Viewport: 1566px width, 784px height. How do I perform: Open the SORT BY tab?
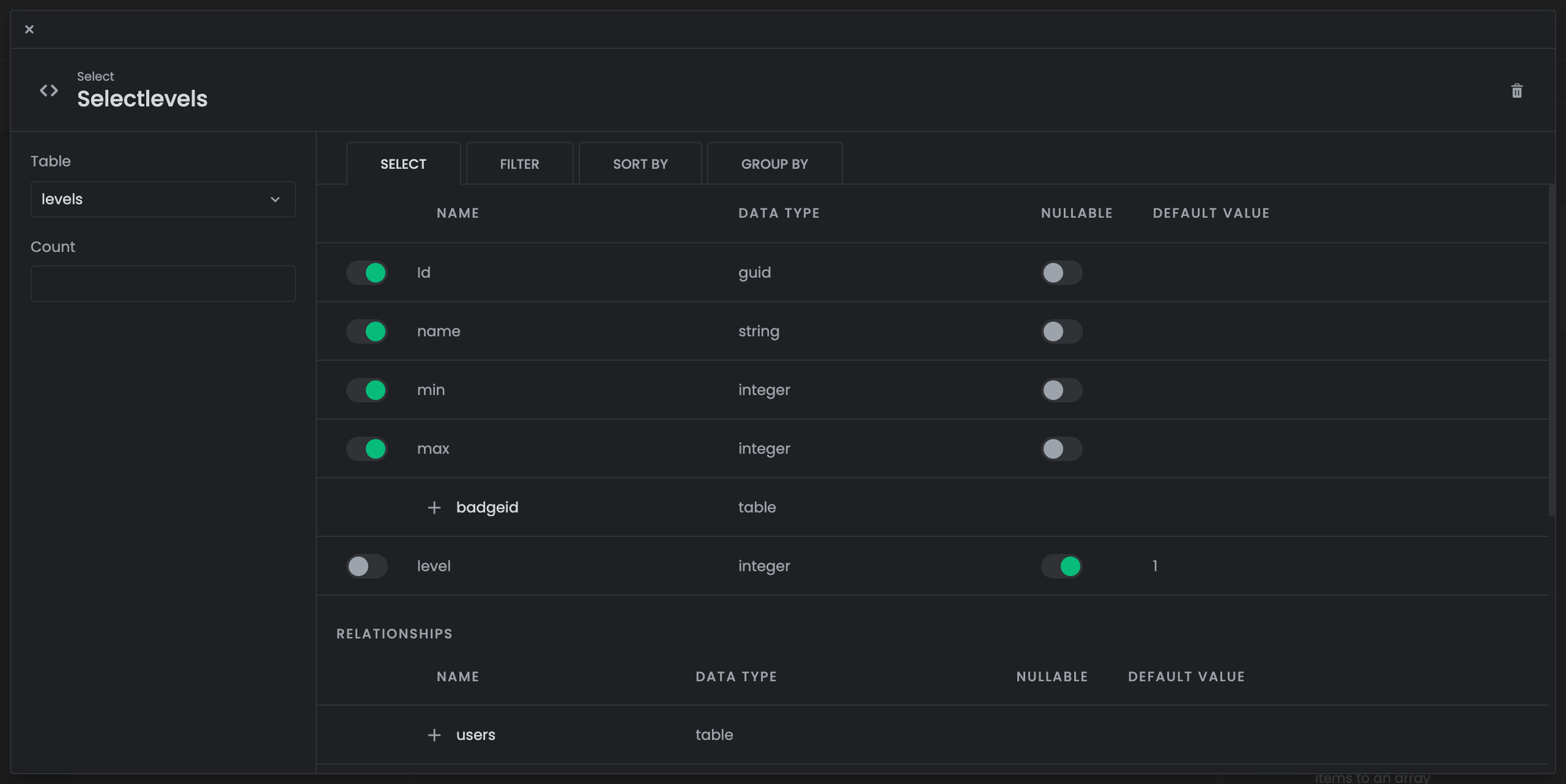point(640,164)
